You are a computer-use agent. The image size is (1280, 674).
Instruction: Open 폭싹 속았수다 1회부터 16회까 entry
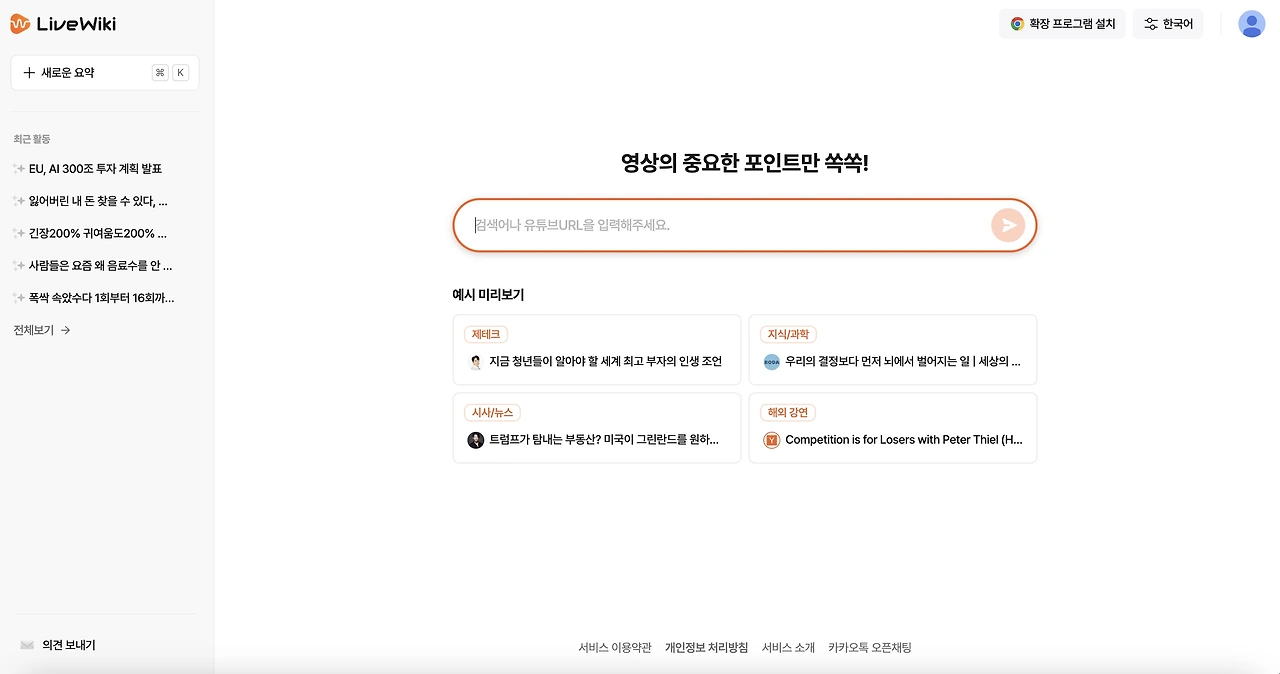(93, 297)
